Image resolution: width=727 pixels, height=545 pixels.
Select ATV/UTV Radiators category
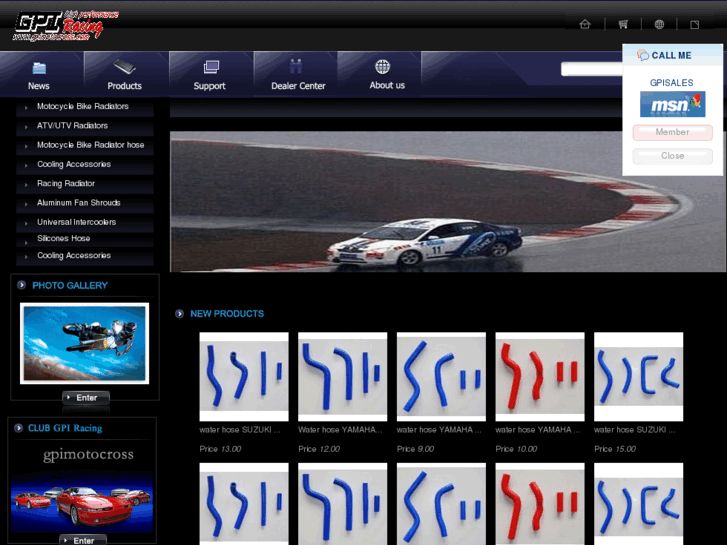[72, 126]
